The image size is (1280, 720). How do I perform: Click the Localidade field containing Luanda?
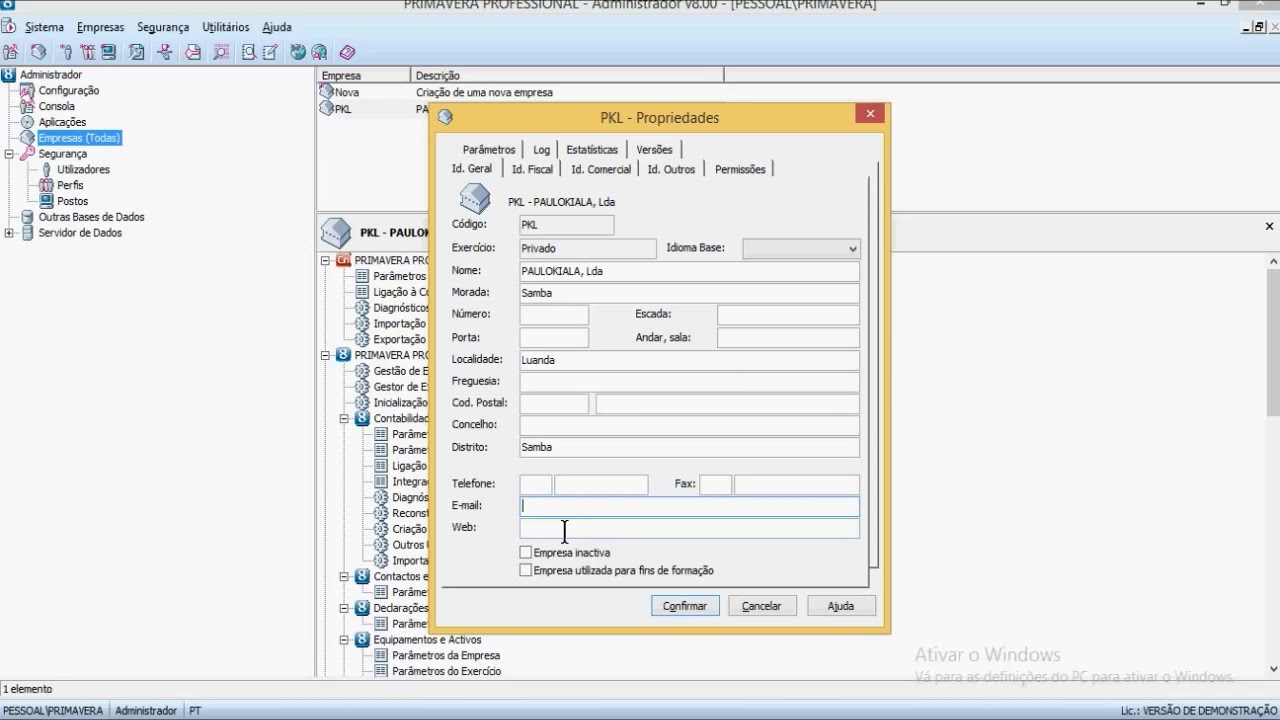coord(689,360)
